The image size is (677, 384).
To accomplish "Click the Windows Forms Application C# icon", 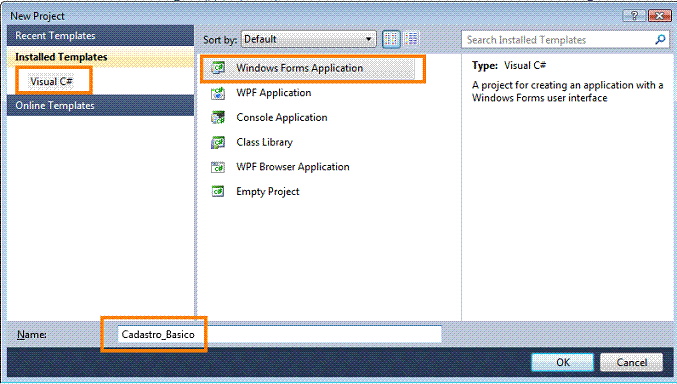I will [218, 68].
